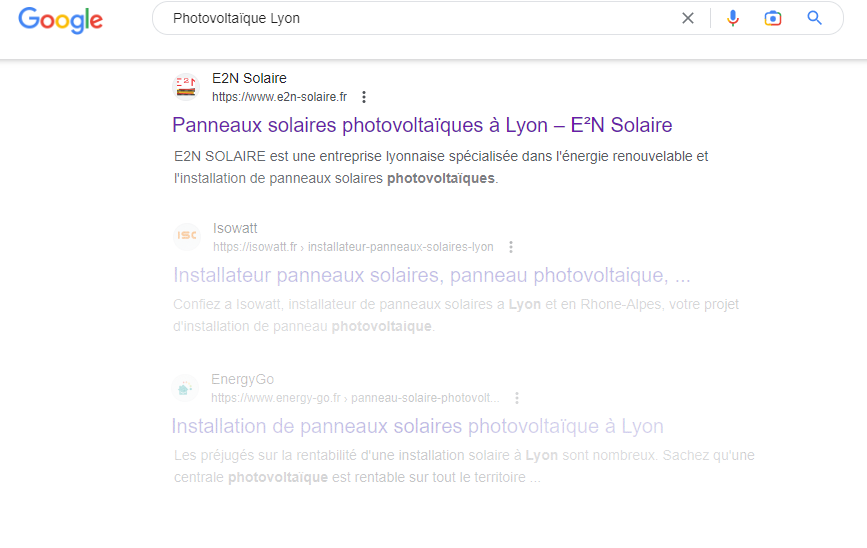Click the Isowatt site favicon

point(187,236)
